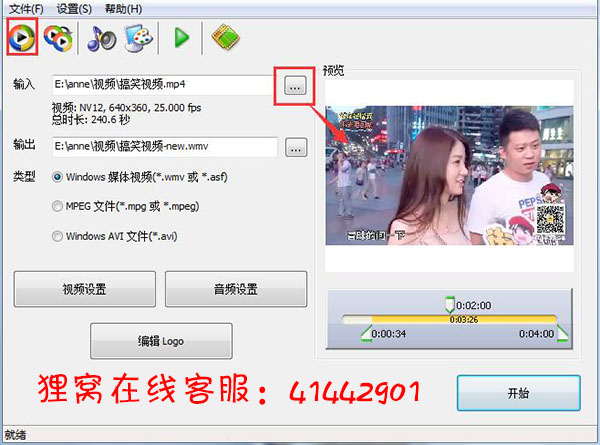Browse for input file with the ... button
Viewport: 600px width, 445px height.
click(x=295, y=85)
